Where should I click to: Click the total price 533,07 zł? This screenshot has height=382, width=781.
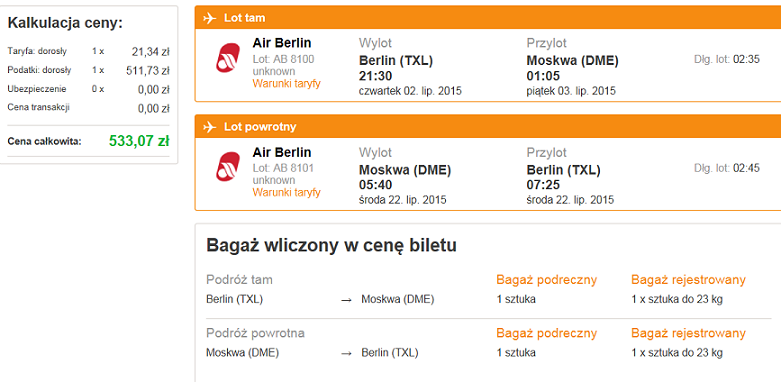[139, 141]
